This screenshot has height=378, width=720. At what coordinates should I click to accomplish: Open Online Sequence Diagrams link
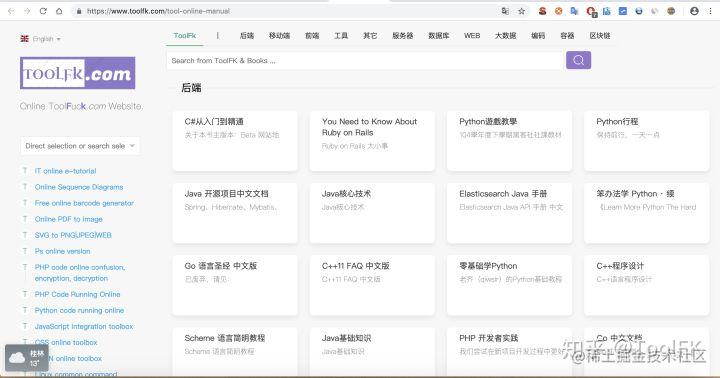tap(79, 187)
